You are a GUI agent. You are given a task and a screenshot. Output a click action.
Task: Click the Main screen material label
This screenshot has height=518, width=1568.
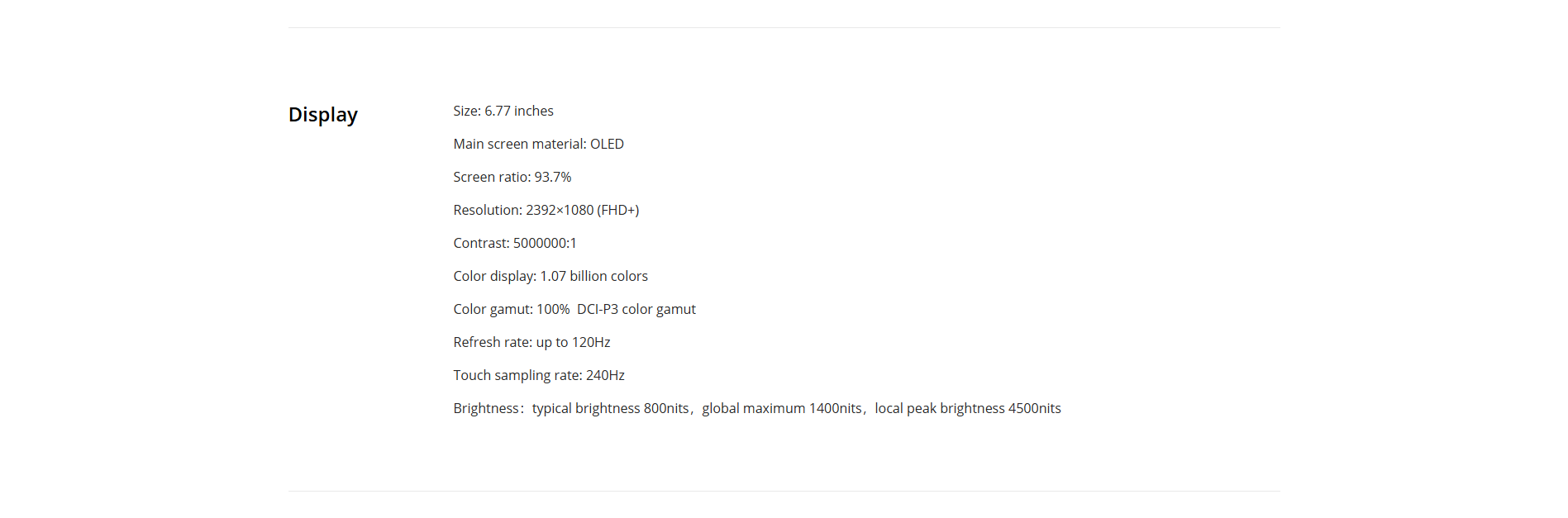click(520, 144)
